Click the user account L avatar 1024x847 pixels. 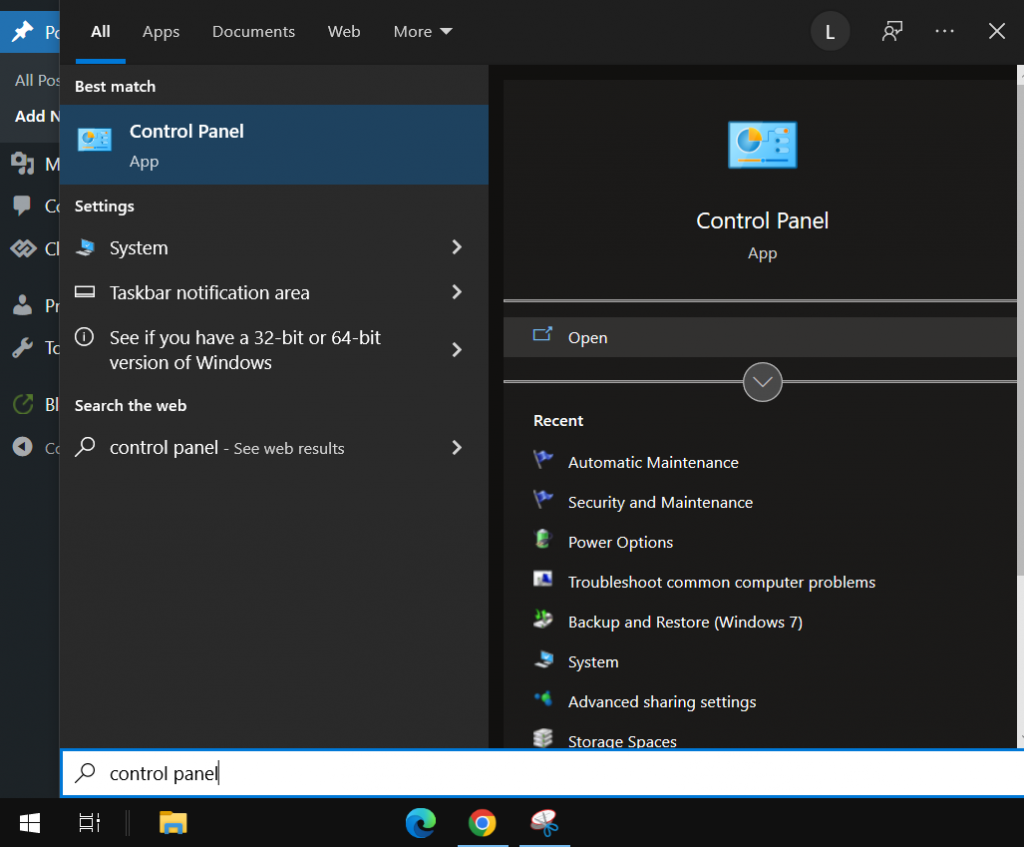830,31
